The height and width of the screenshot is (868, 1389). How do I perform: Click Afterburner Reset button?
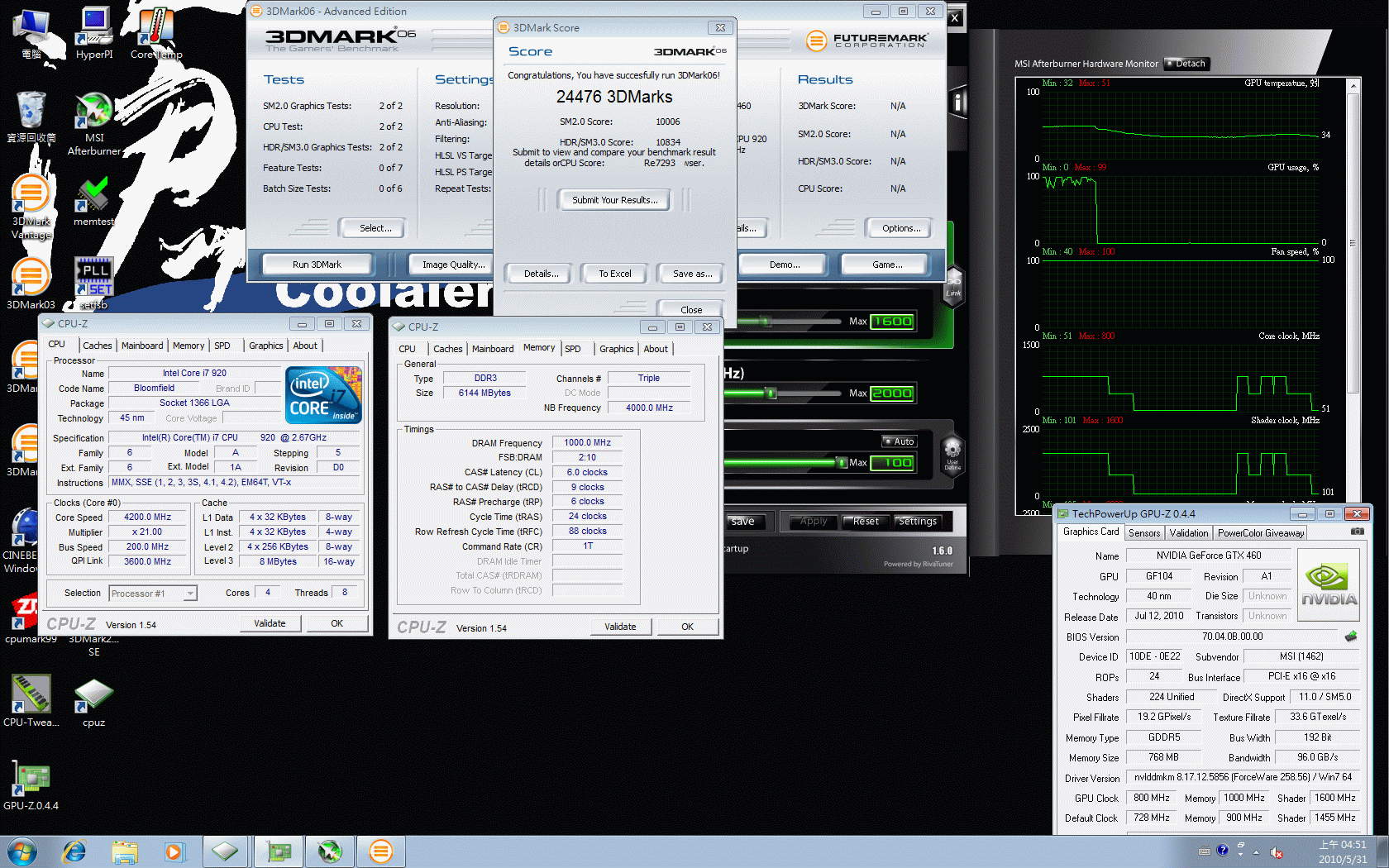[866, 522]
